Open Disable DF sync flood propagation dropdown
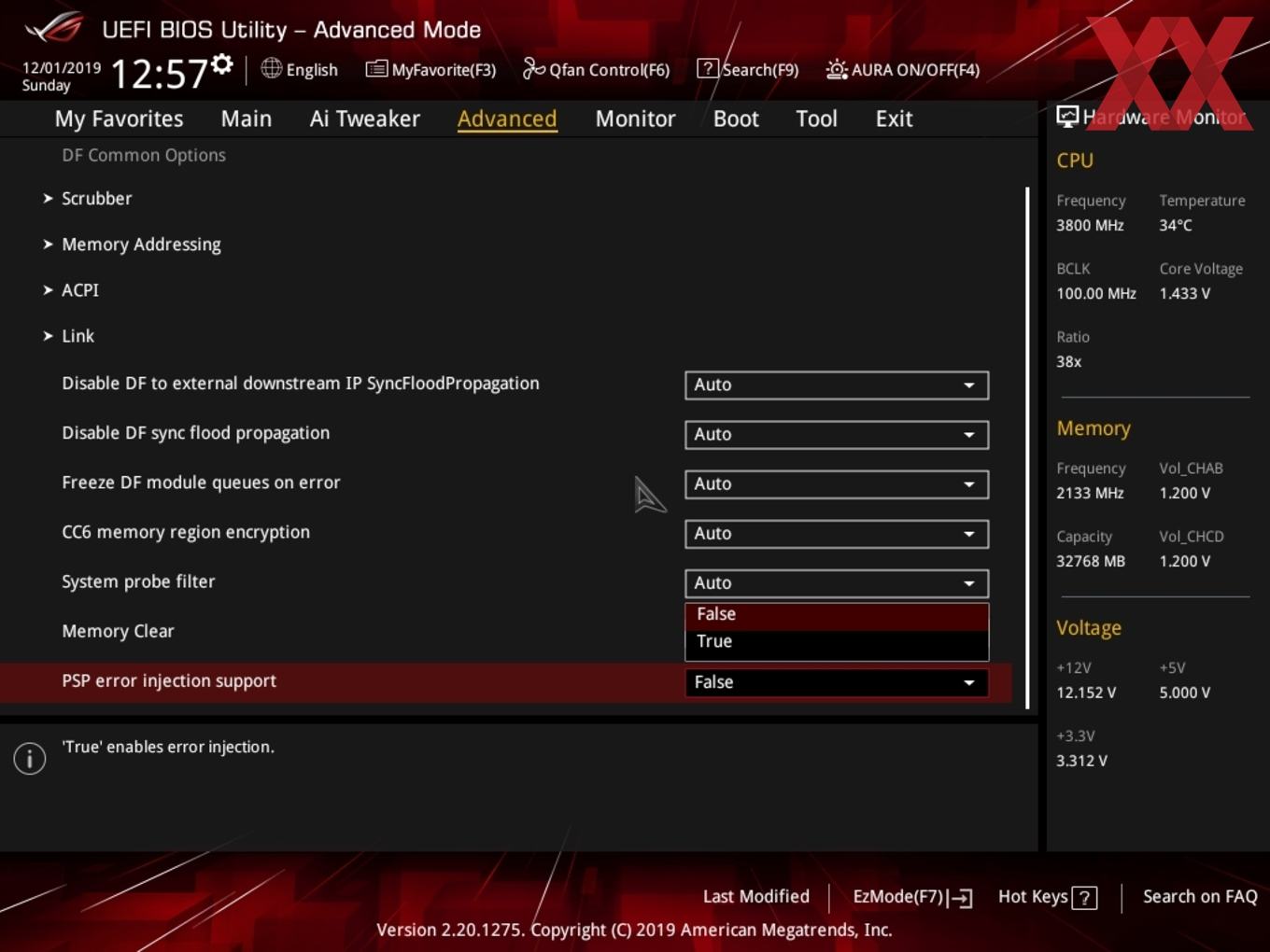Viewport: 1270px width, 952px height. tap(837, 434)
